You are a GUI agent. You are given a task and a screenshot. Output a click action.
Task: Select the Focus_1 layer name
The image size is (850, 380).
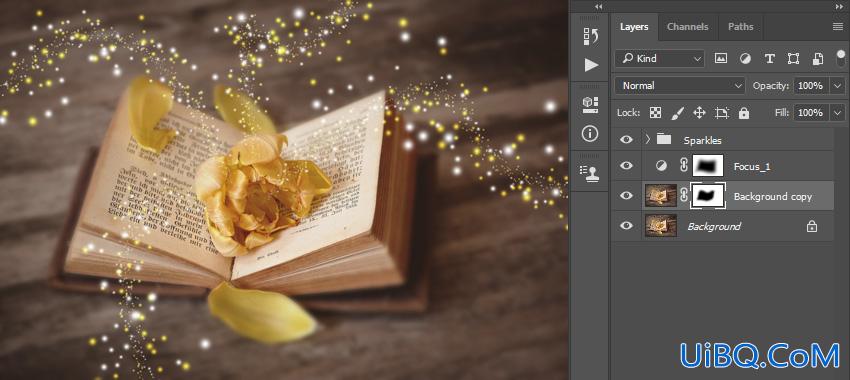point(752,167)
